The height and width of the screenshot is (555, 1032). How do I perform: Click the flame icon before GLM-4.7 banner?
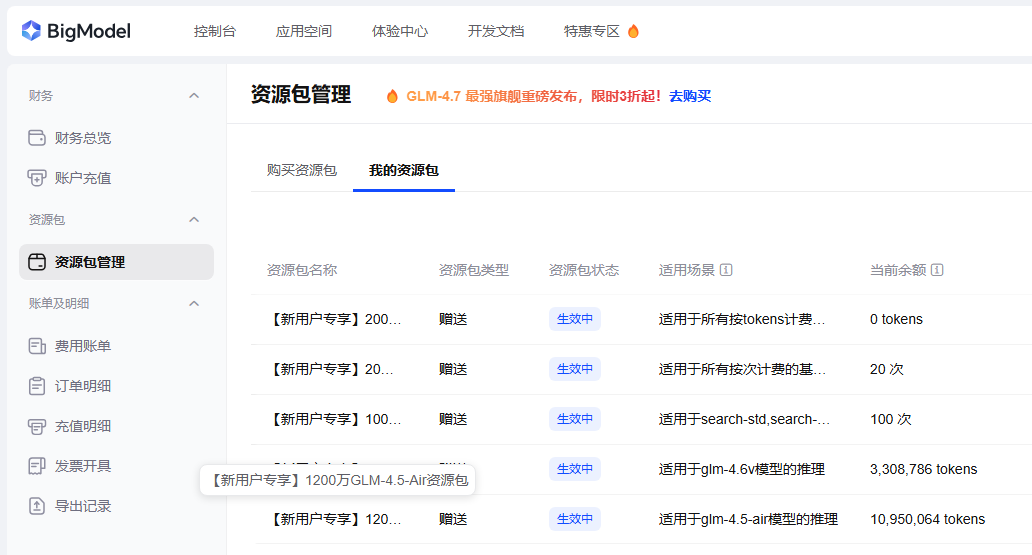[392, 96]
